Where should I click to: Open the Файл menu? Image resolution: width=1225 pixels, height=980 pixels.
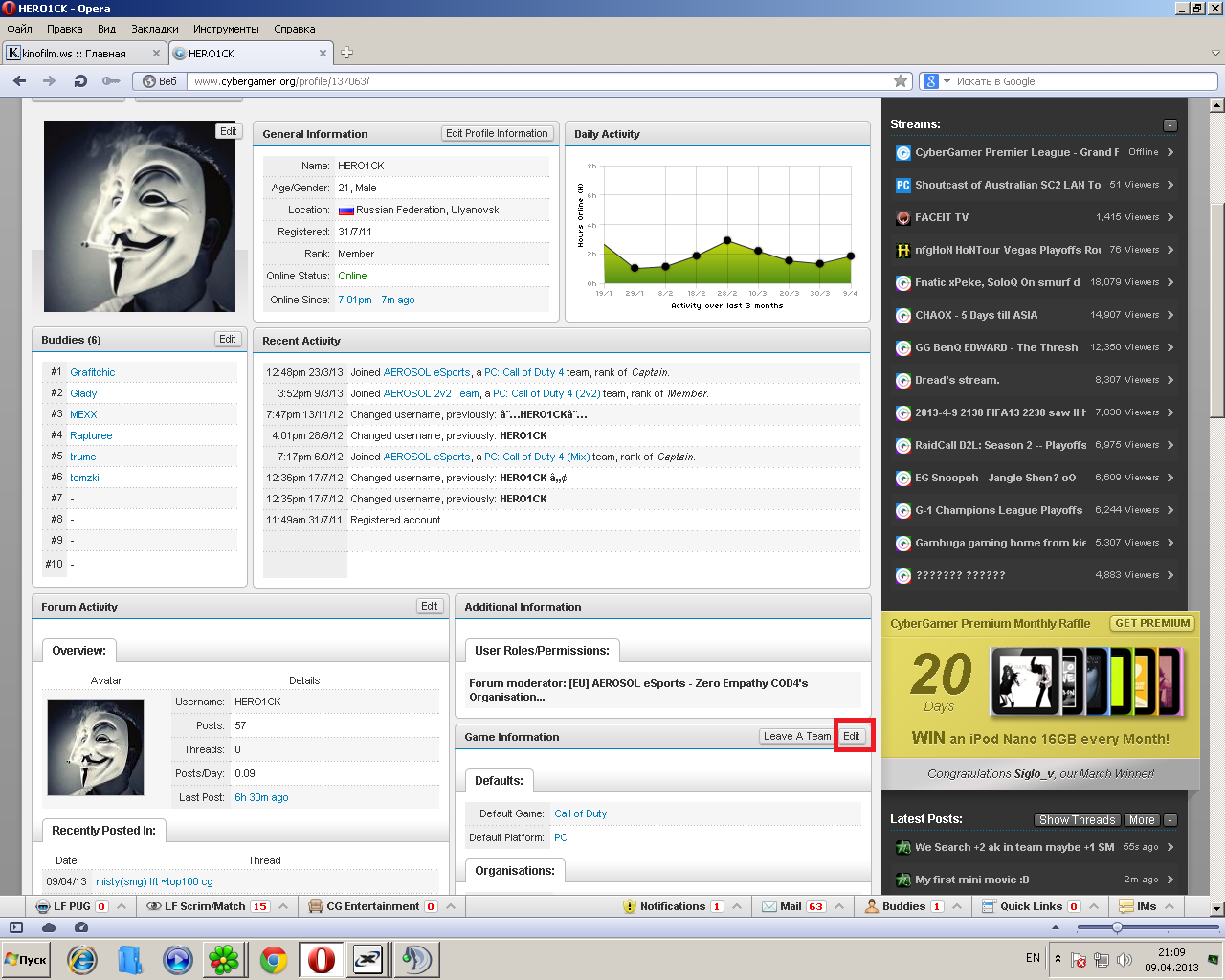pos(20,29)
